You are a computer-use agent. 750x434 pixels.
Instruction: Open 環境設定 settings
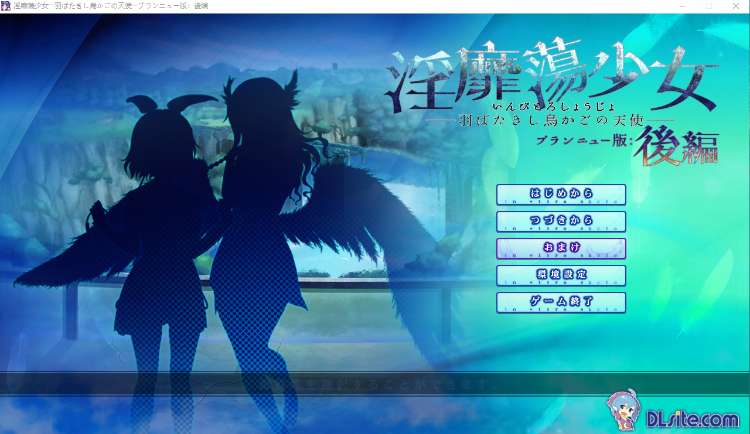pyautogui.click(x=561, y=275)
